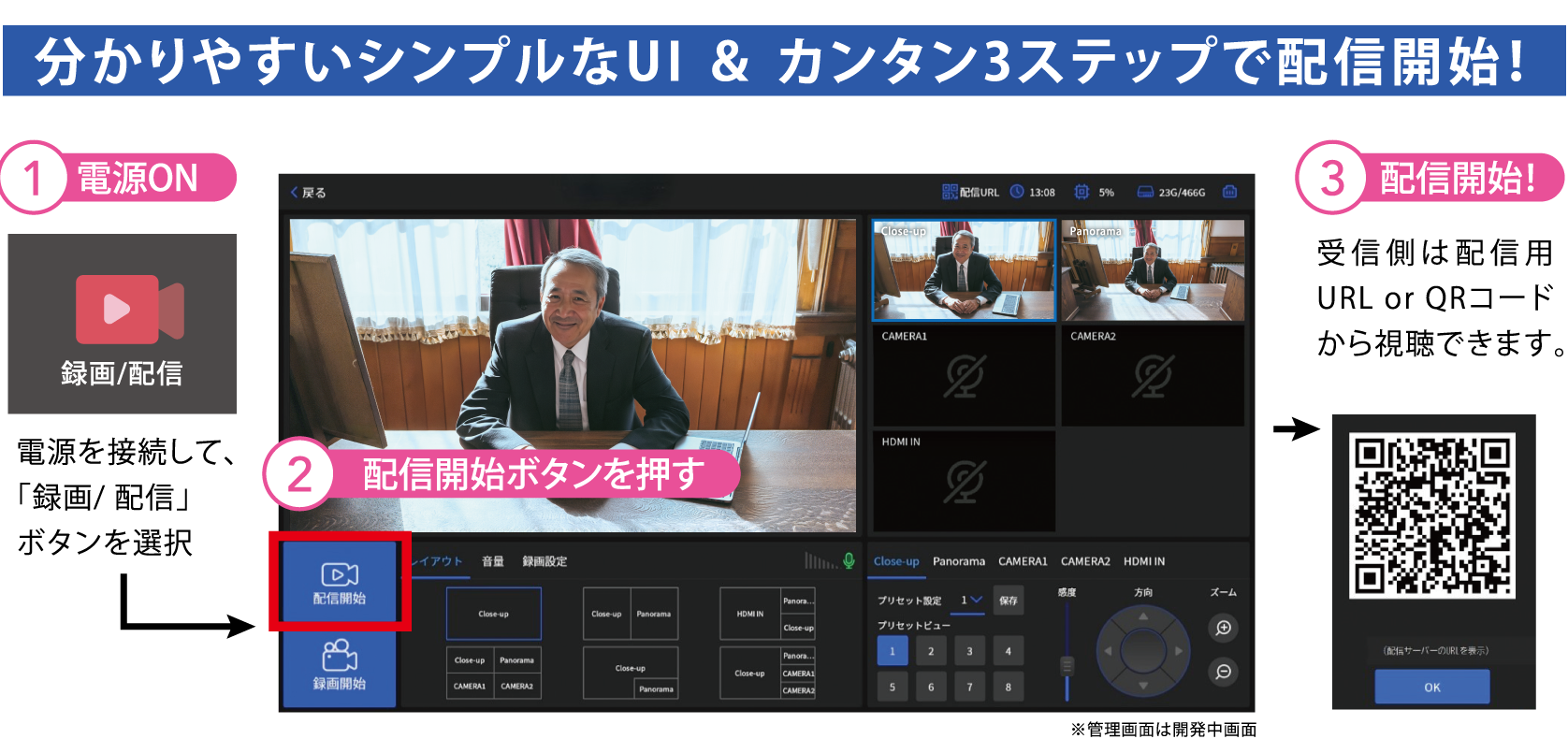Click the CPU usage 5% icon
The image size is (1568, 739).
click(1082, 192)
